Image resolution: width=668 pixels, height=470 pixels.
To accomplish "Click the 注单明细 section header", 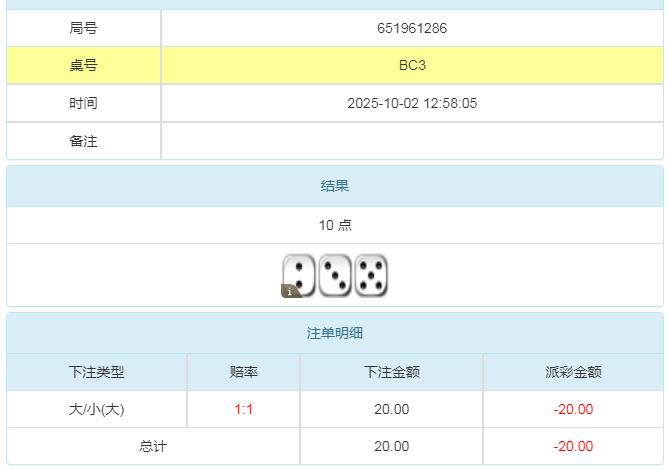I will point(335,334).
